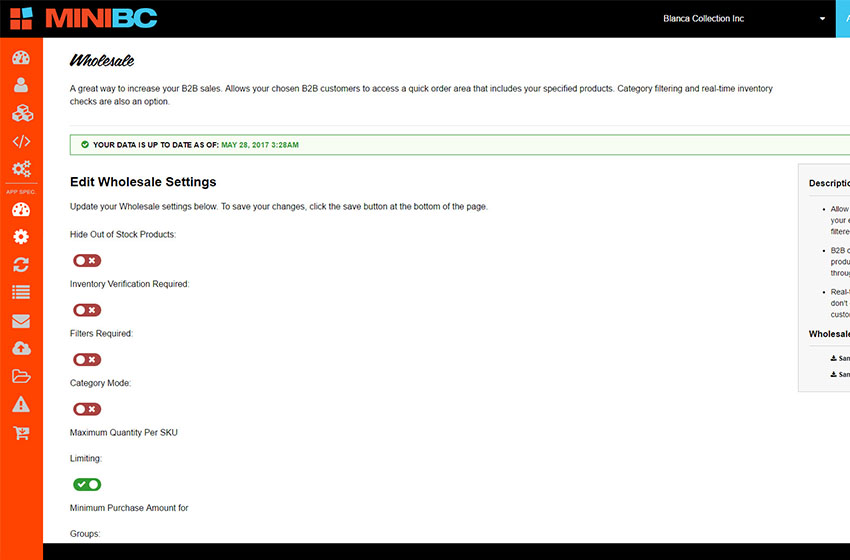Open the stacked boxes icon in sidebar
The height and width of the screenshot is (560, 850).
(21, 113)
